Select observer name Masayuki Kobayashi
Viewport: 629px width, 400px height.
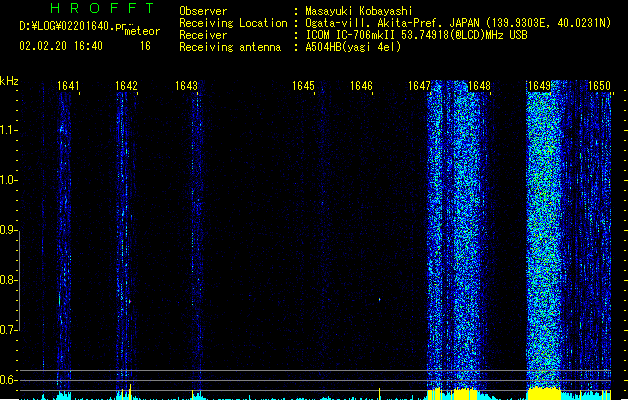point(359,11)
